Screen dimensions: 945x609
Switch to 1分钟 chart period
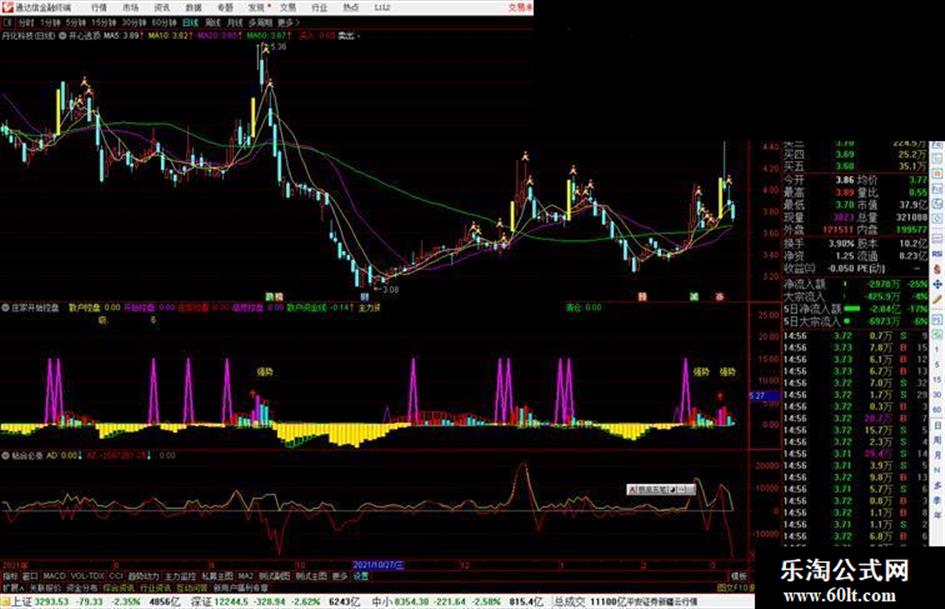pos(50,22)
